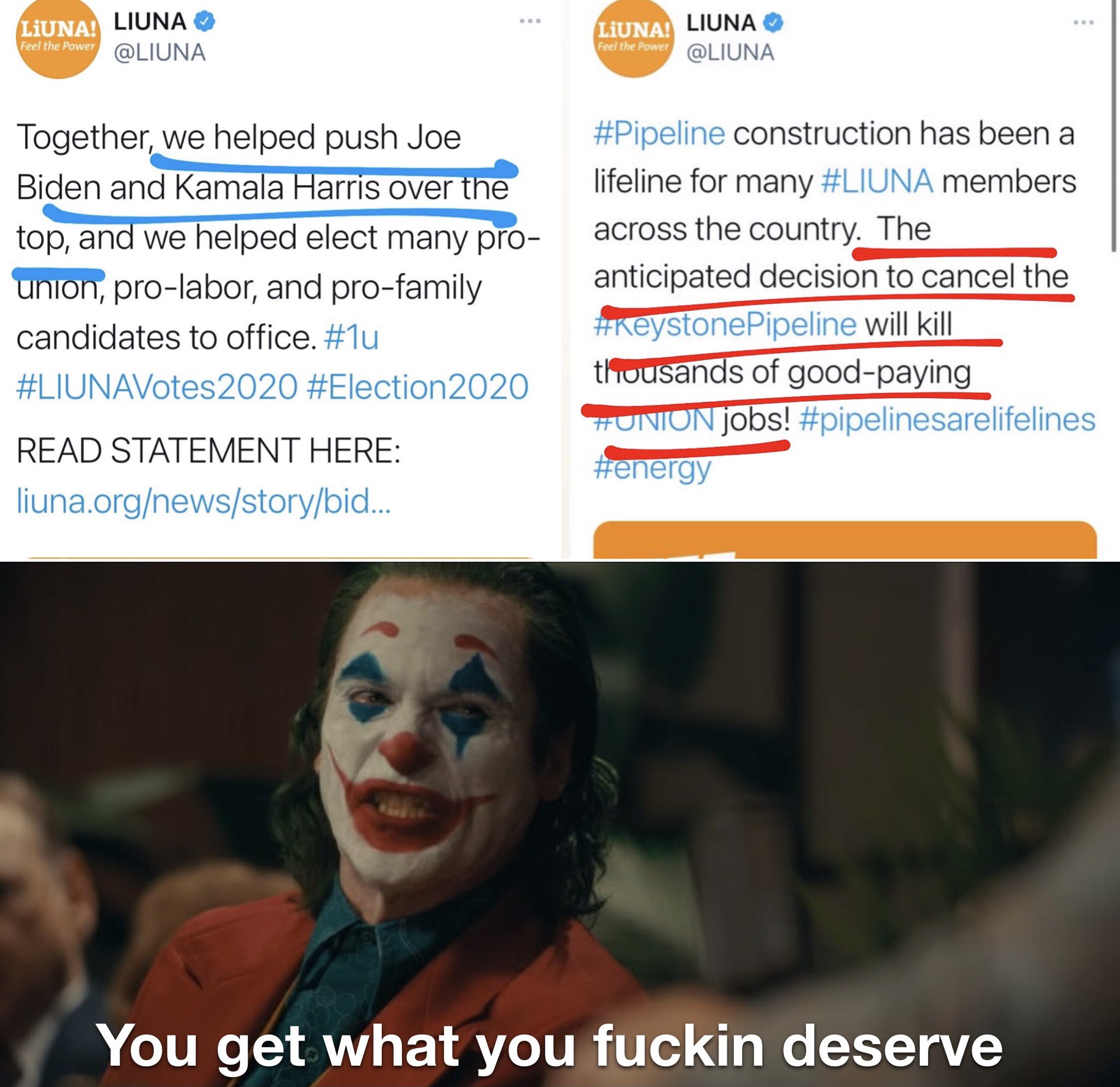Screen dimensions: 1120x1087
Task: Open the #Pipeline hashtag
Action: 660,133
